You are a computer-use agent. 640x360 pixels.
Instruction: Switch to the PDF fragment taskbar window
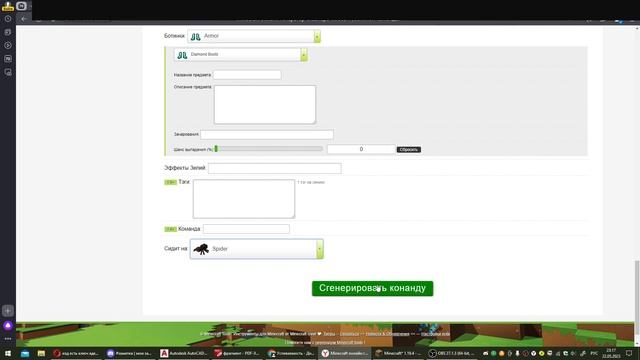coord(237,353)
